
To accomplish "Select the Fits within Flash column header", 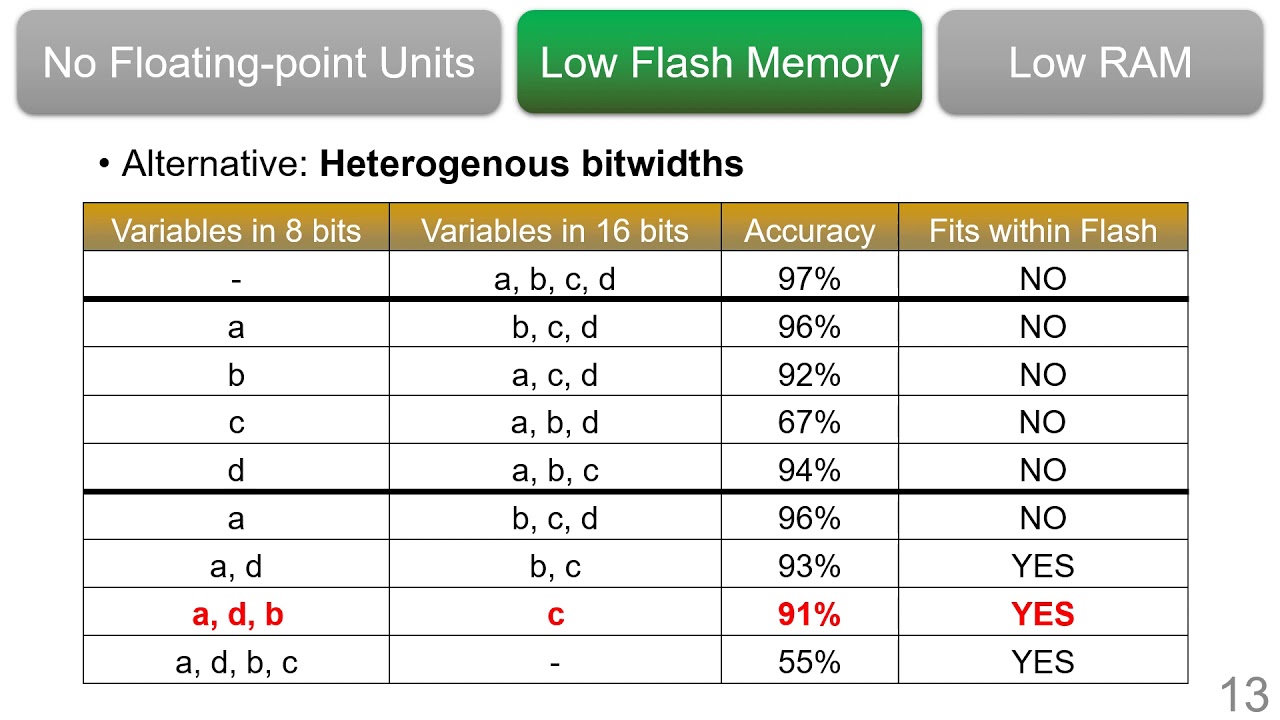I will (1043, 231).
